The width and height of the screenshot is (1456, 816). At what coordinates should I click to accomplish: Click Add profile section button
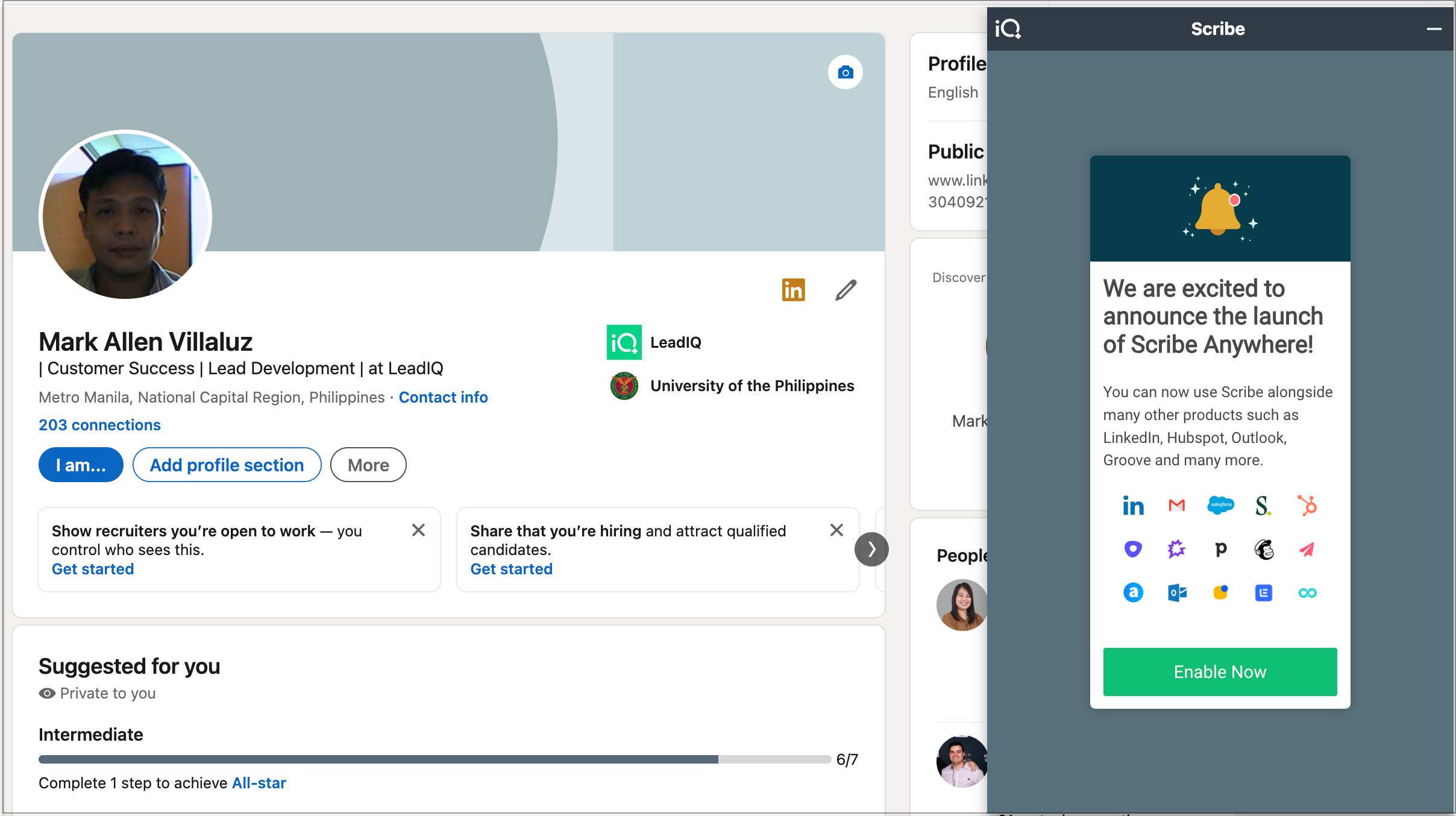[227, 465]
